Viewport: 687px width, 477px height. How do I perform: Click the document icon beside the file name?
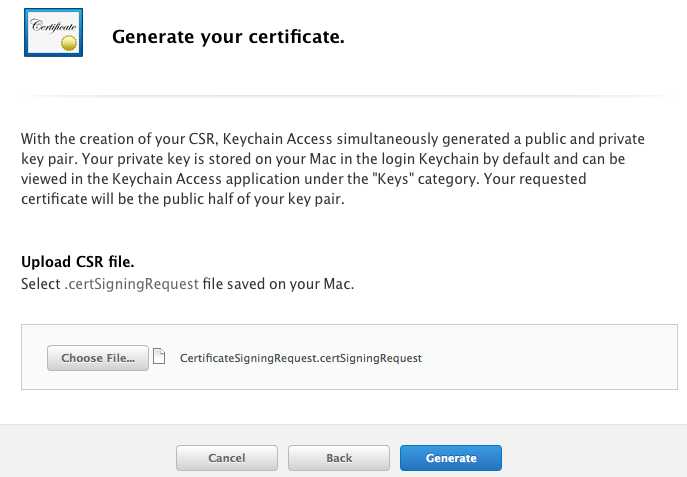click(158, 357)
